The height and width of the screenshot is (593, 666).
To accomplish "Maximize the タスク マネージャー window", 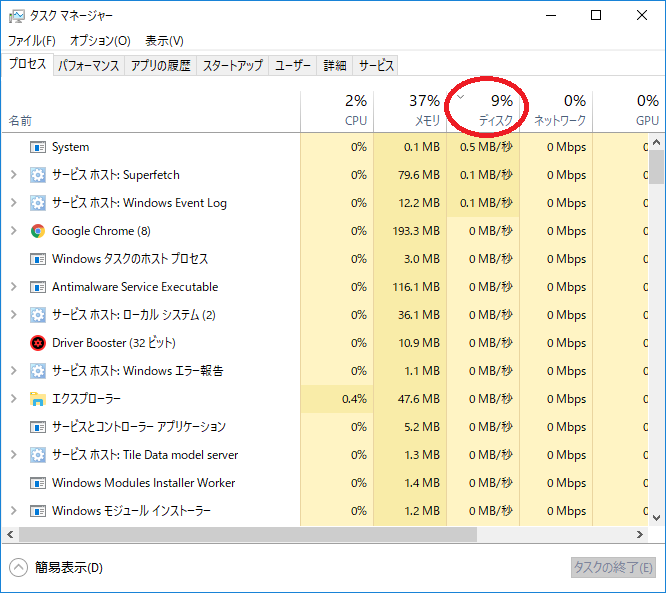I will [x=596, y=15].
